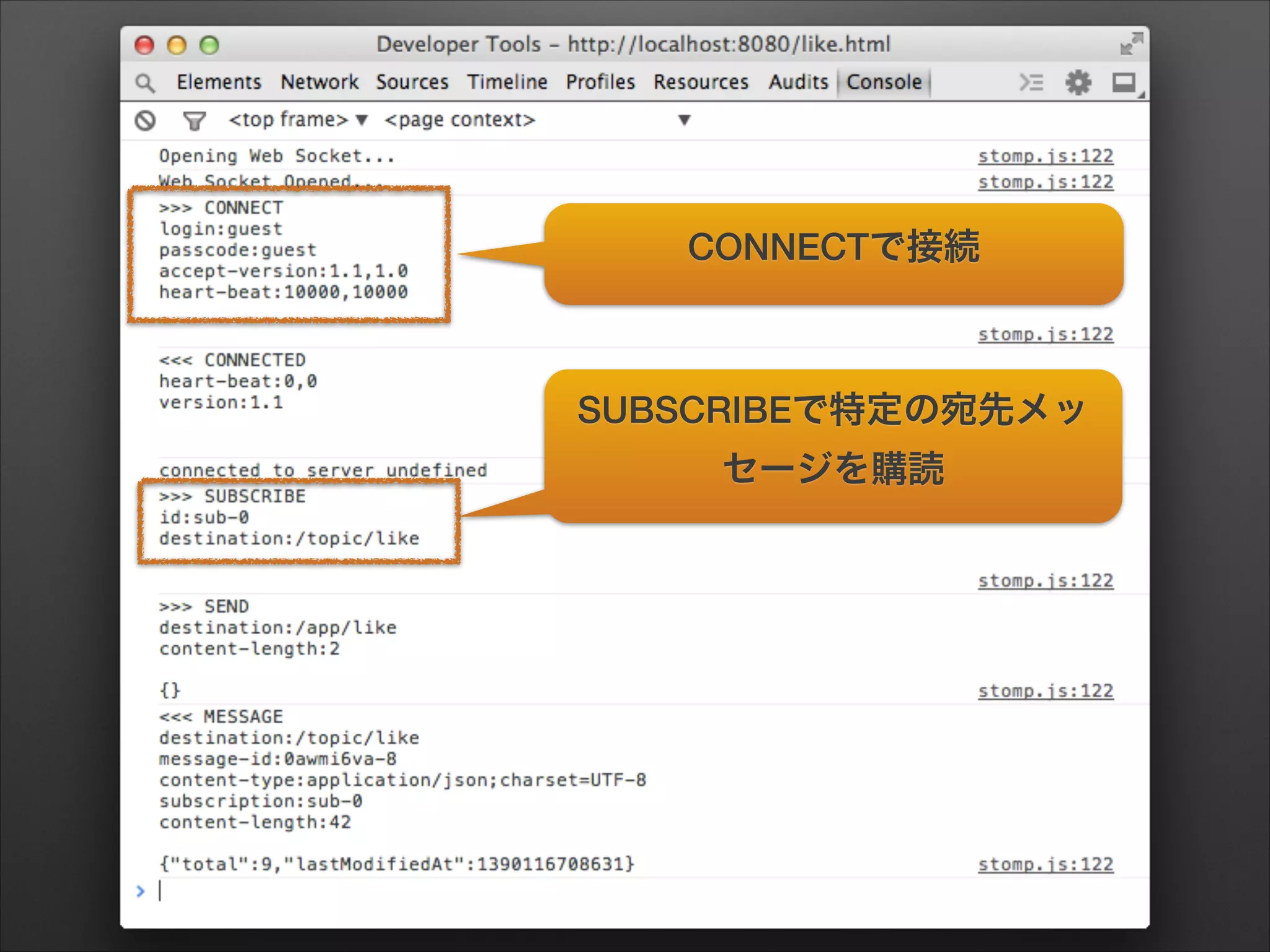
Task: Click the 'id:sub-0' line
Action: point(204,518)
